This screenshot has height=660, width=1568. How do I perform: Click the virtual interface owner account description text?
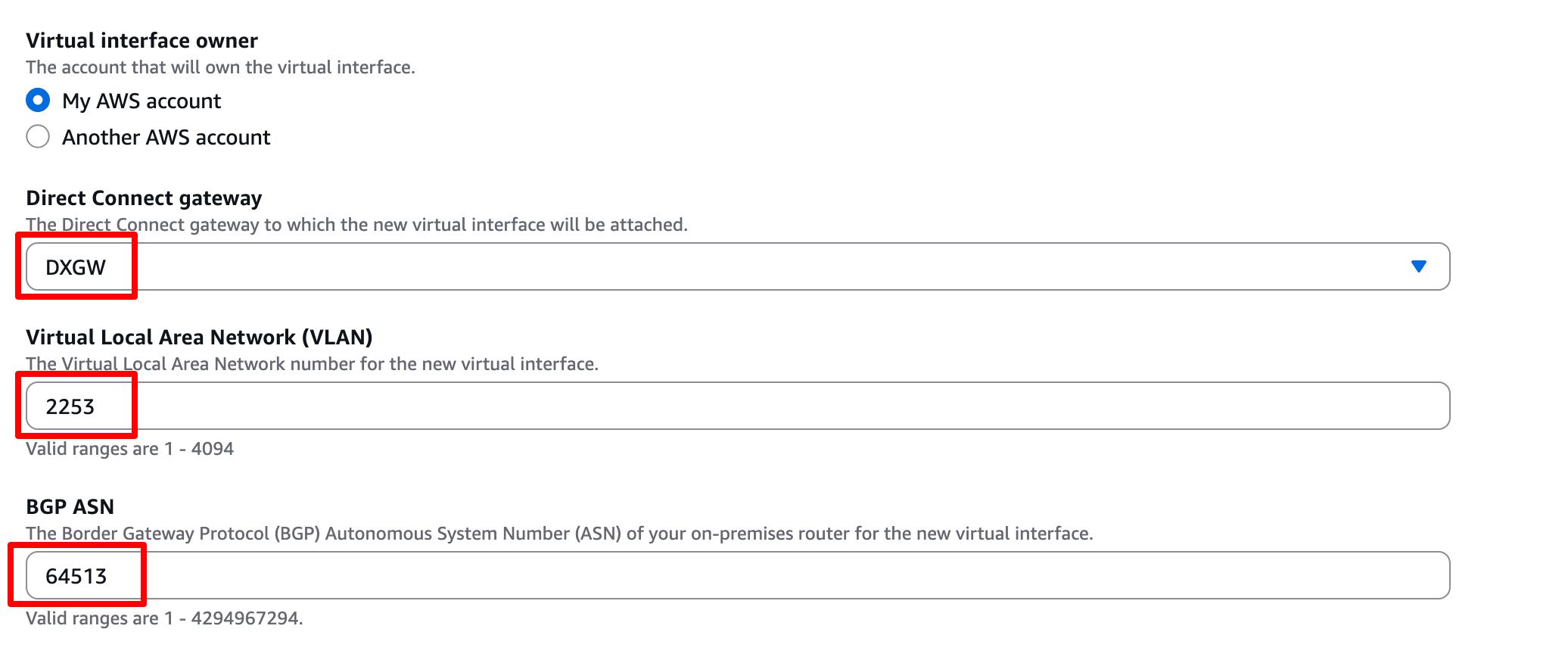tap(220, 67)
